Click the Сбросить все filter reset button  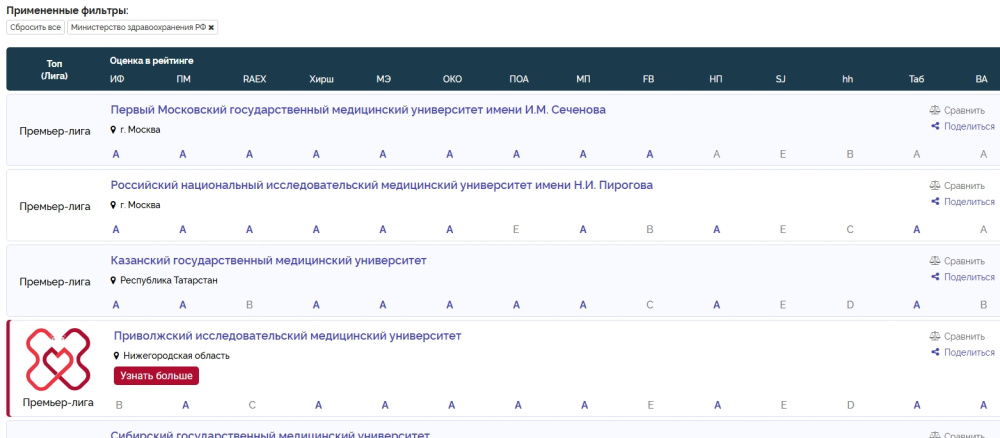coord(36,27)
